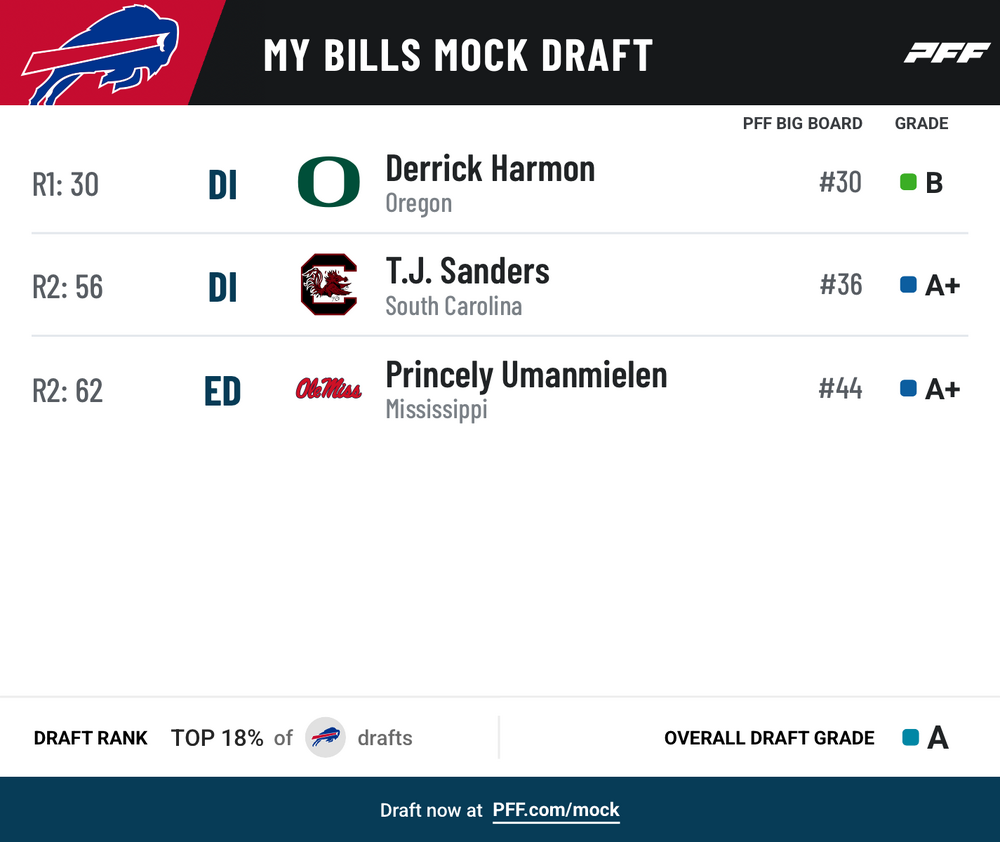Click the PFF BIG BOARD column header

click(x=802, y=123)
